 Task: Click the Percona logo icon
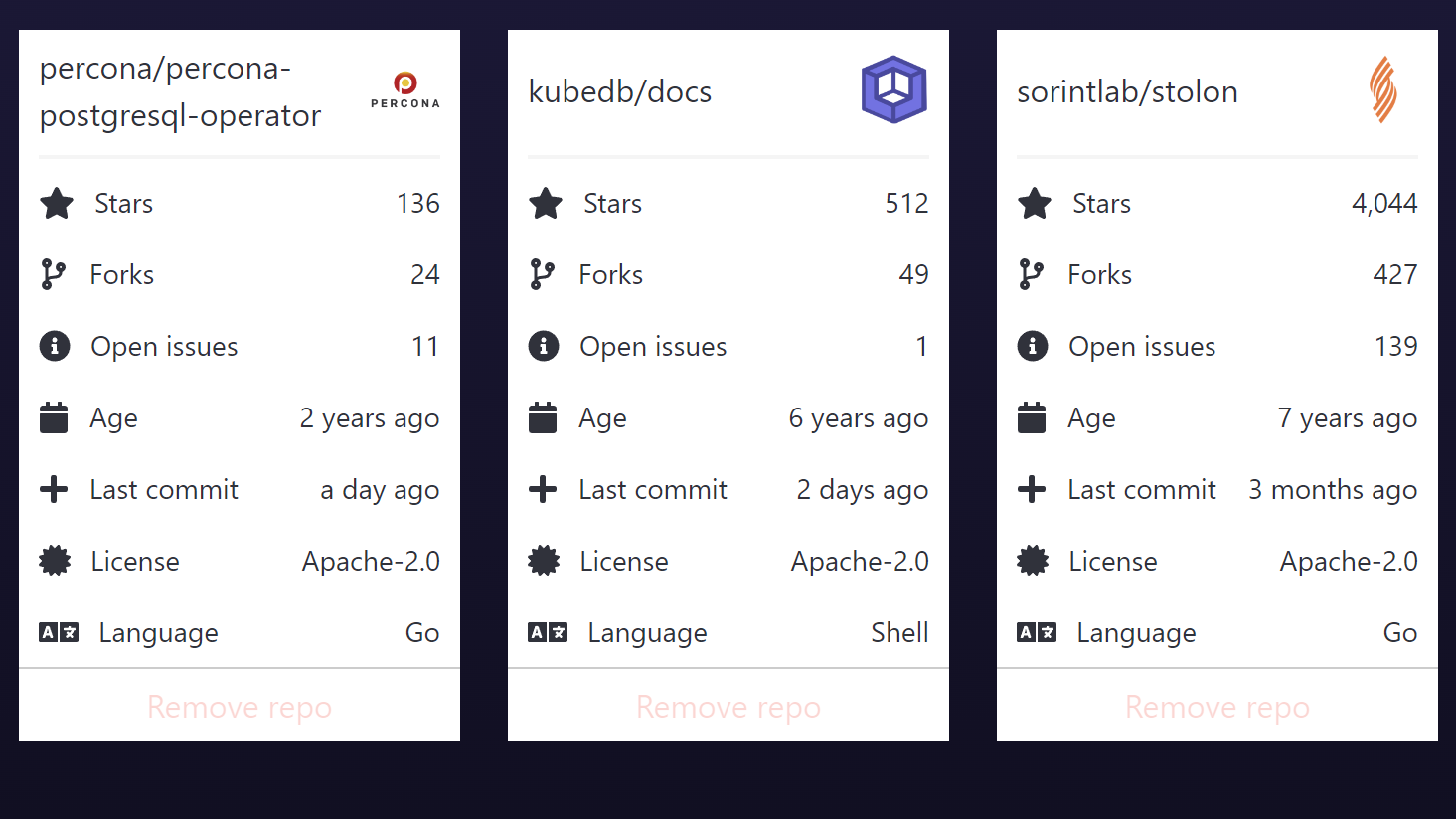(404, 90)
